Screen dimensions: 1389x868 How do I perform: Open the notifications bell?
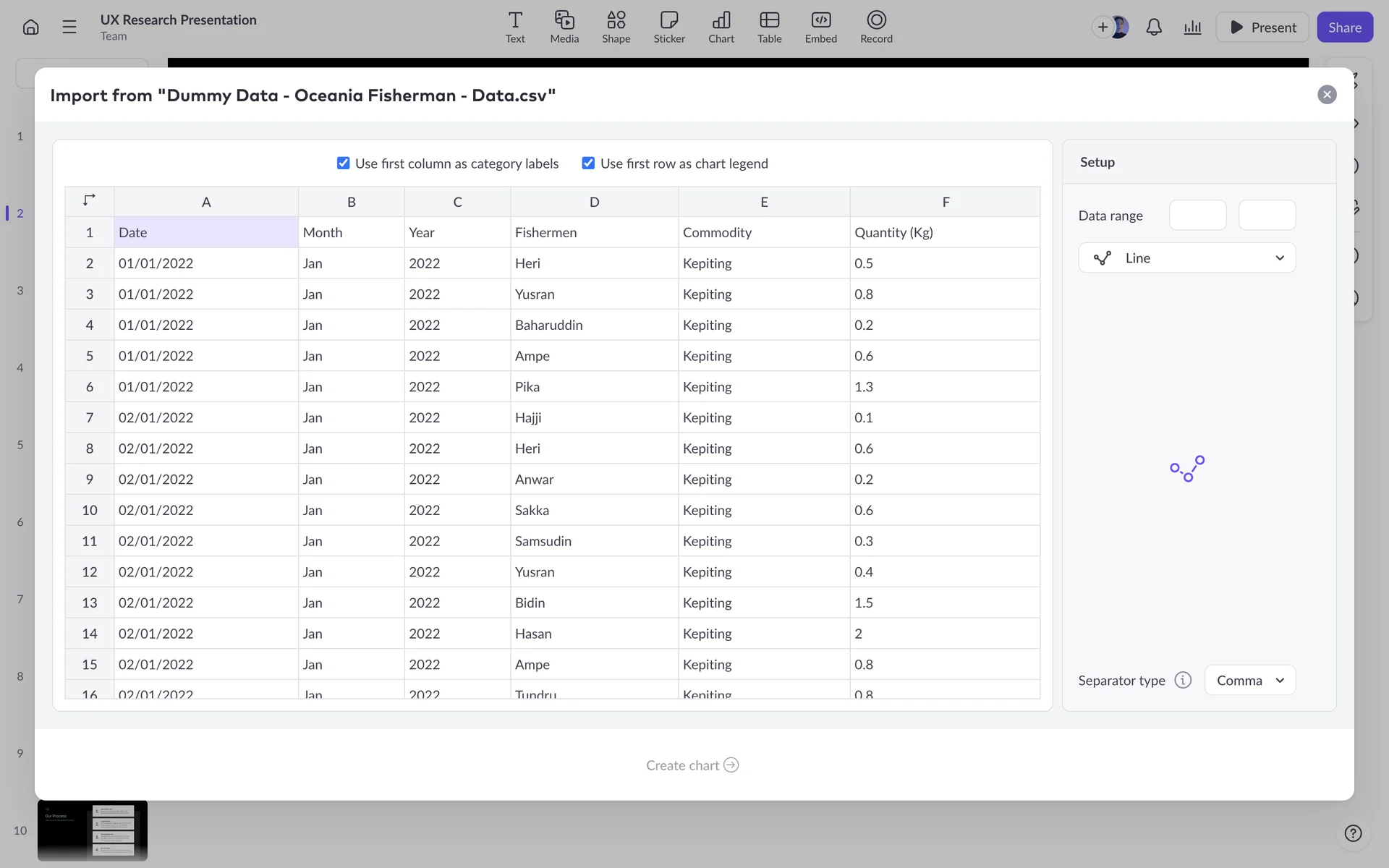pos(1154,27)
